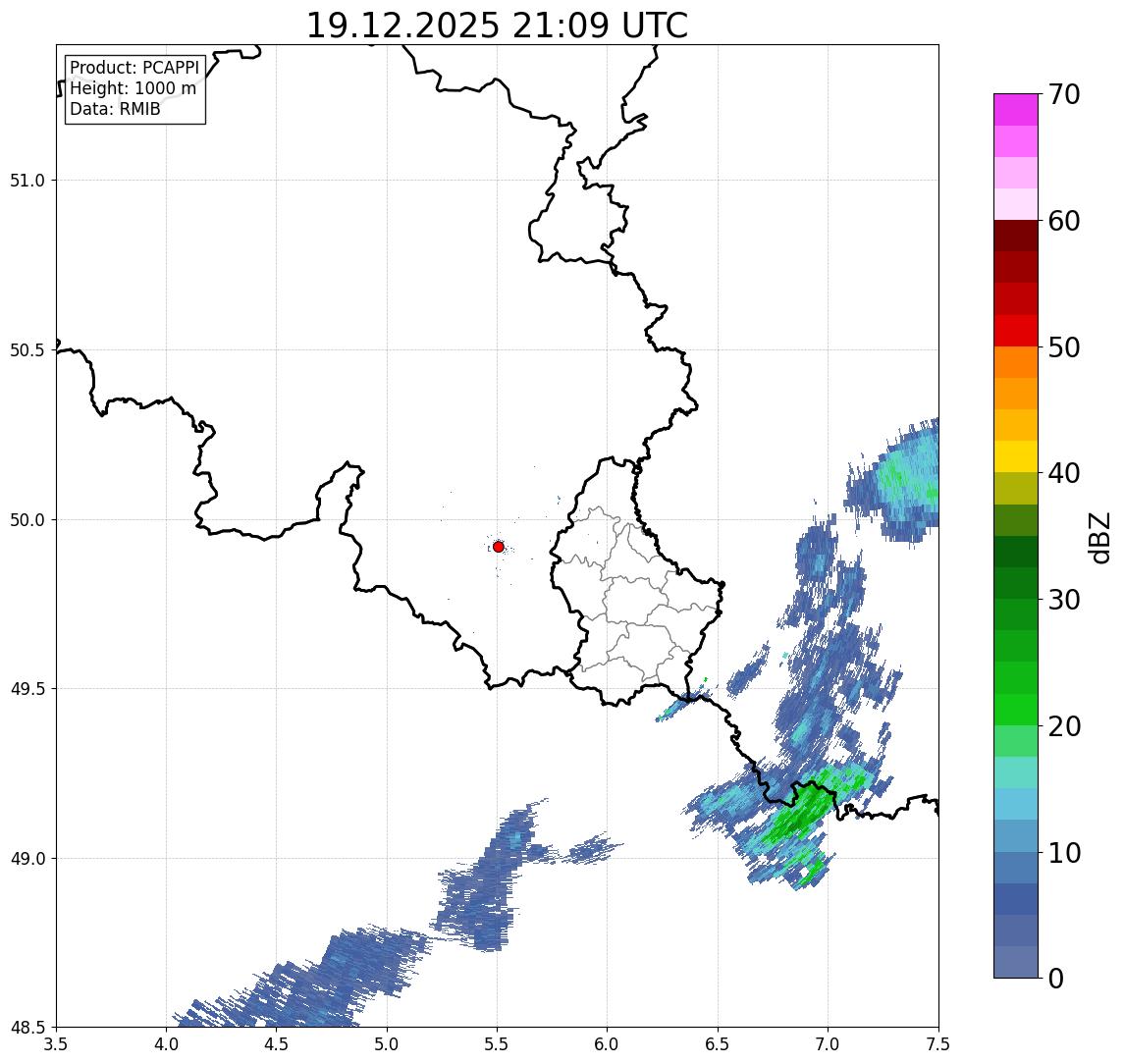Click the latitude axis label 49.5
This screenshot has height=1064, width=1124.
(x=27, y=689)
